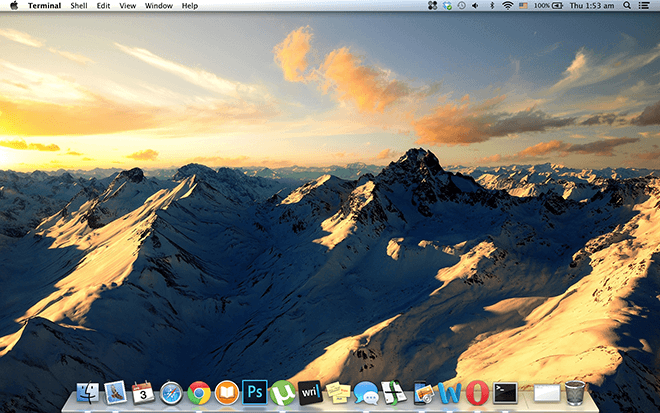Open the Trash in the dock
660x413 pixels.
pyautogui.click(x=574, y=392)
